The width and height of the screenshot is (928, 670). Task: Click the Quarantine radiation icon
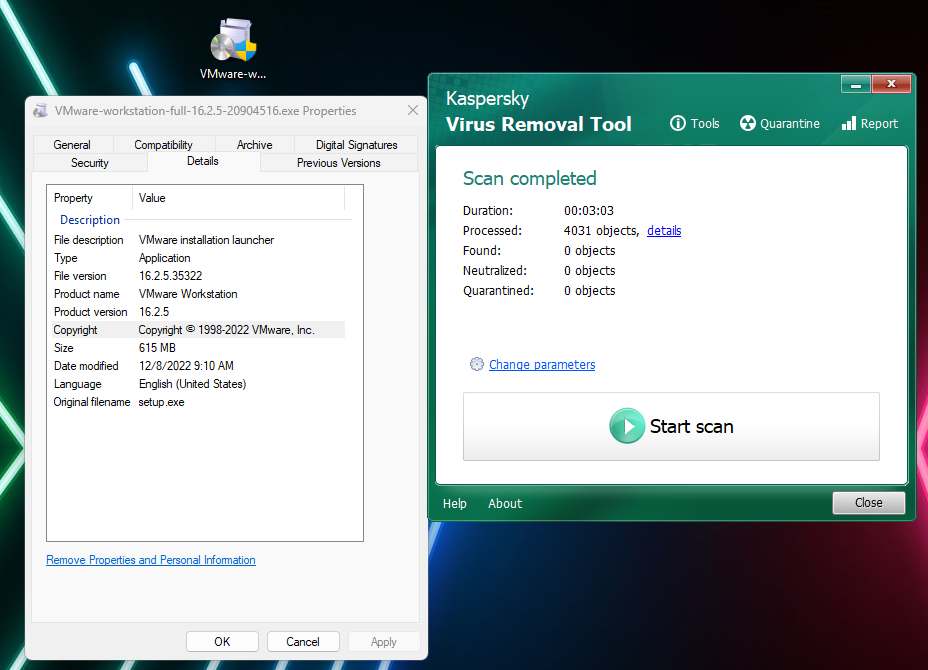click(748, 123)
